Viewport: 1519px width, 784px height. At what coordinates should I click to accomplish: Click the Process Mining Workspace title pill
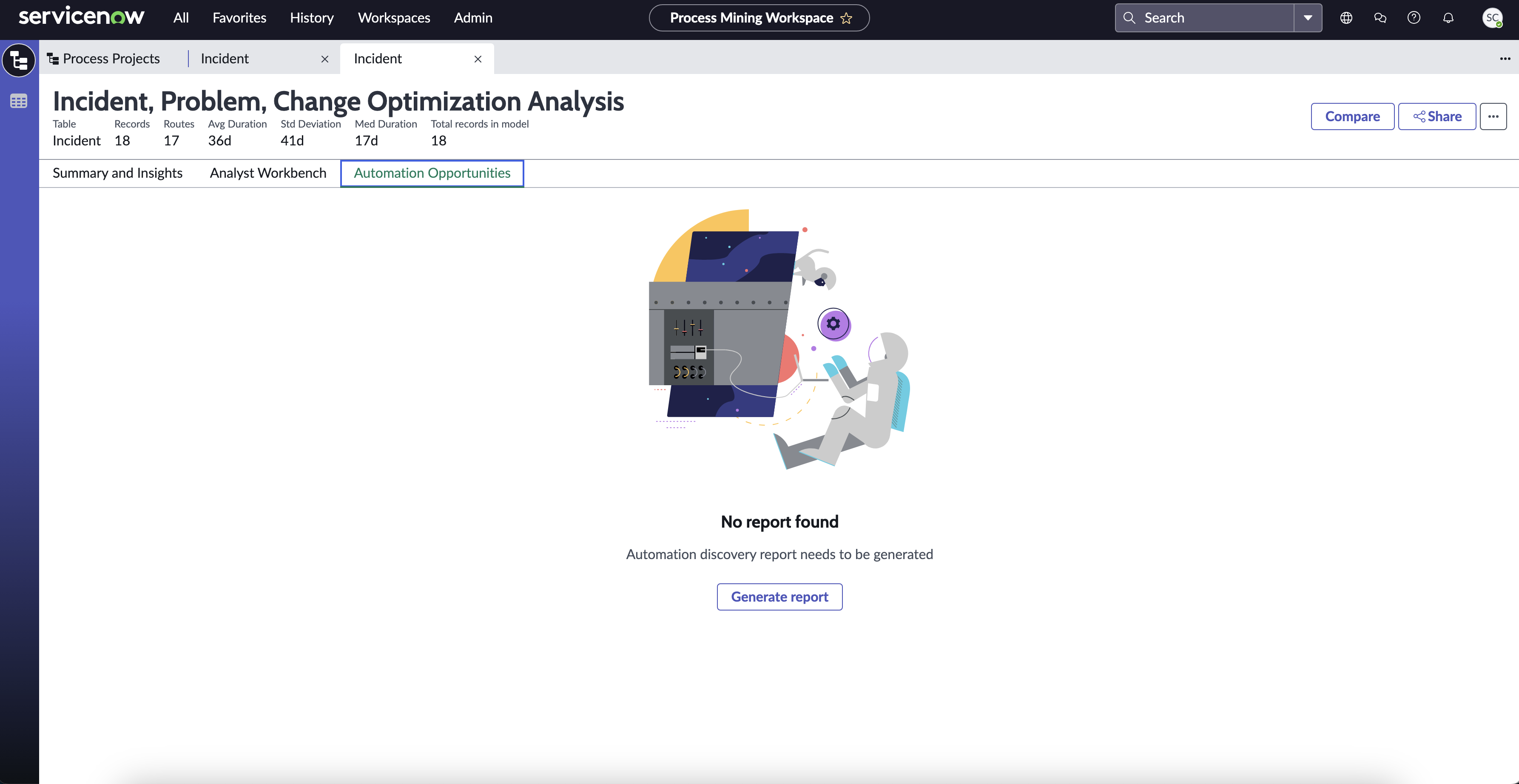(x=759, y=18)
